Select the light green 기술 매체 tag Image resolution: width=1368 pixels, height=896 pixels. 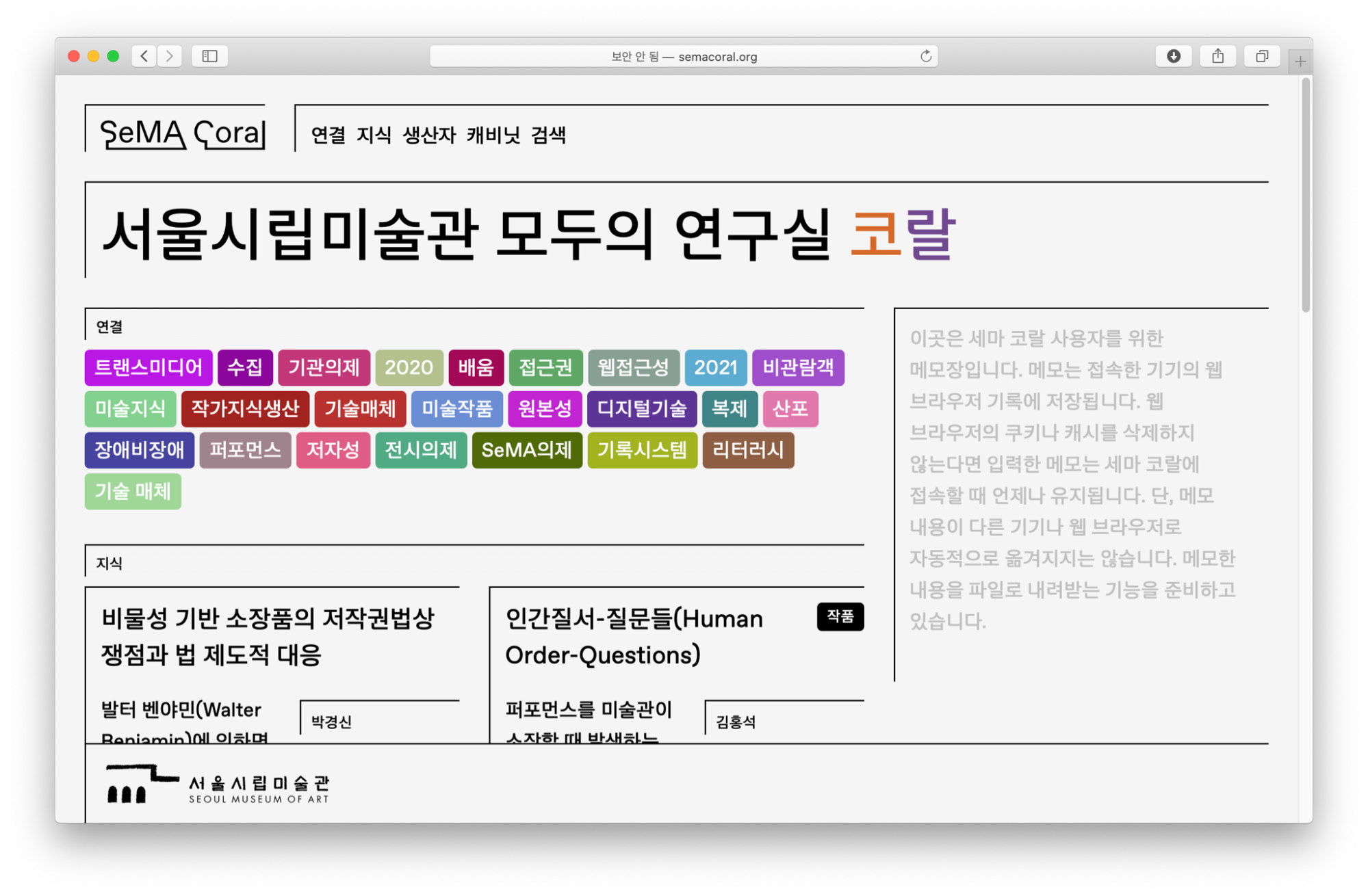click(x=133, y=491)
